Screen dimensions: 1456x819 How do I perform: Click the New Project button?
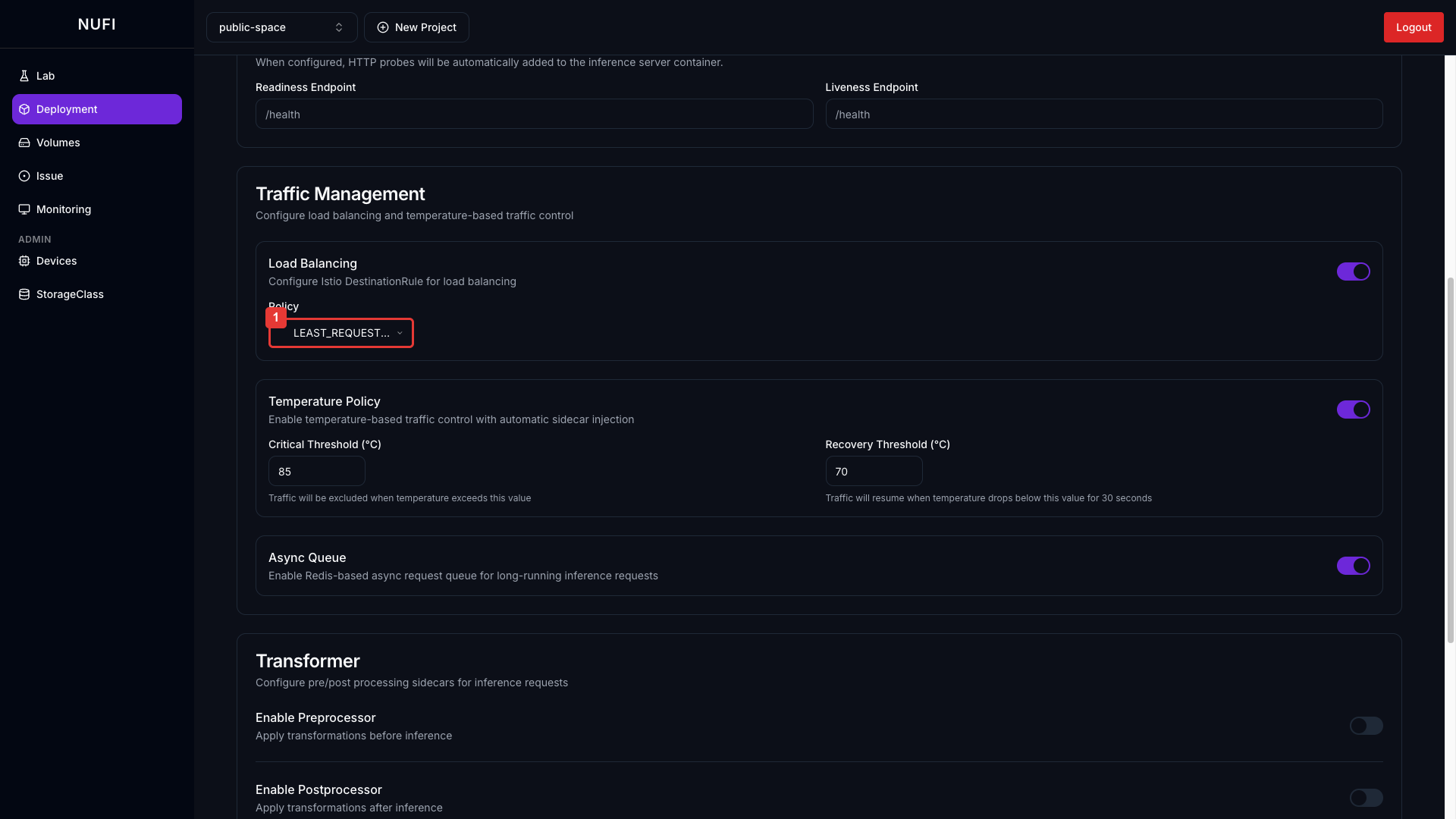tap(416, 27)
